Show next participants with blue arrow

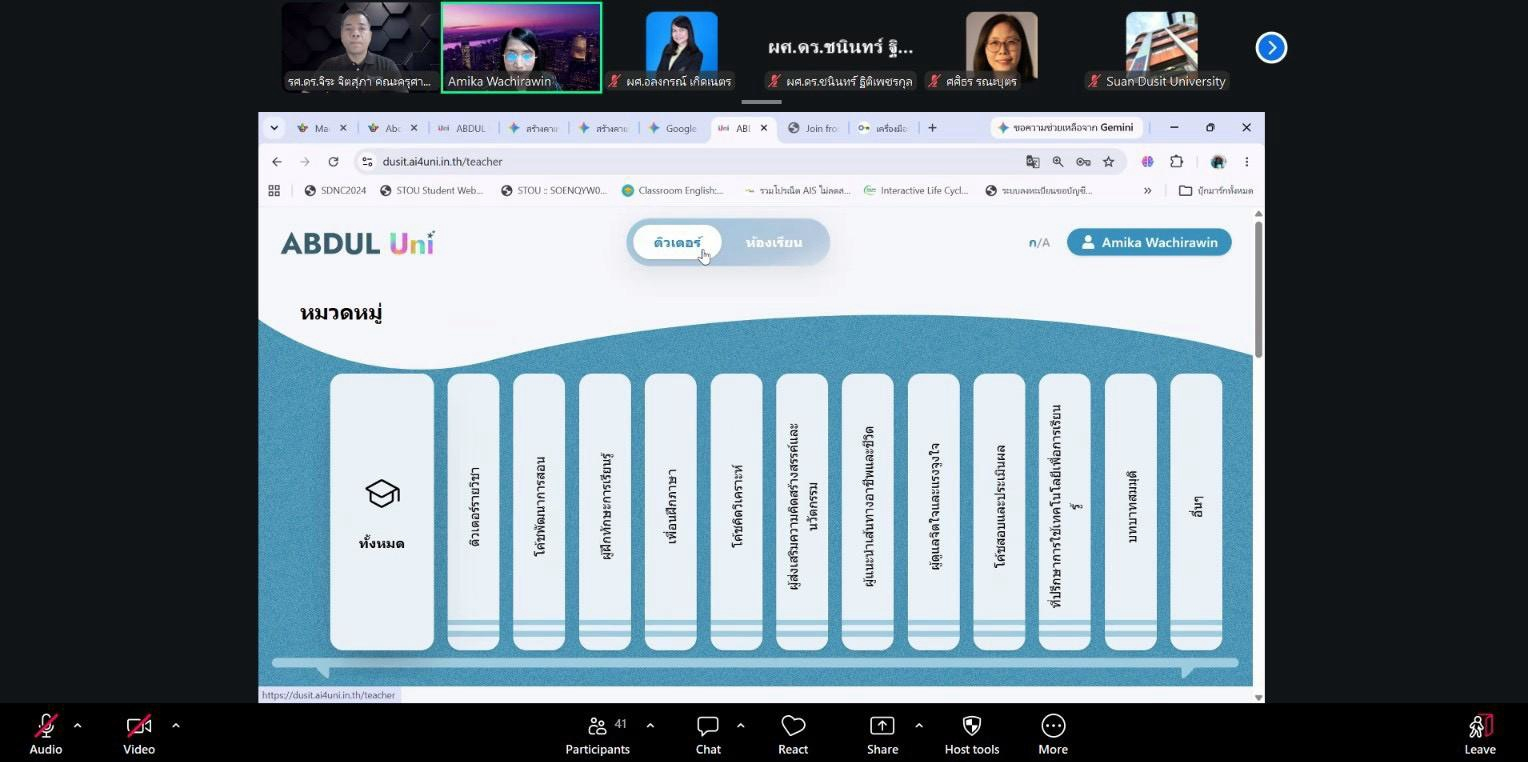pos(1271,47)
